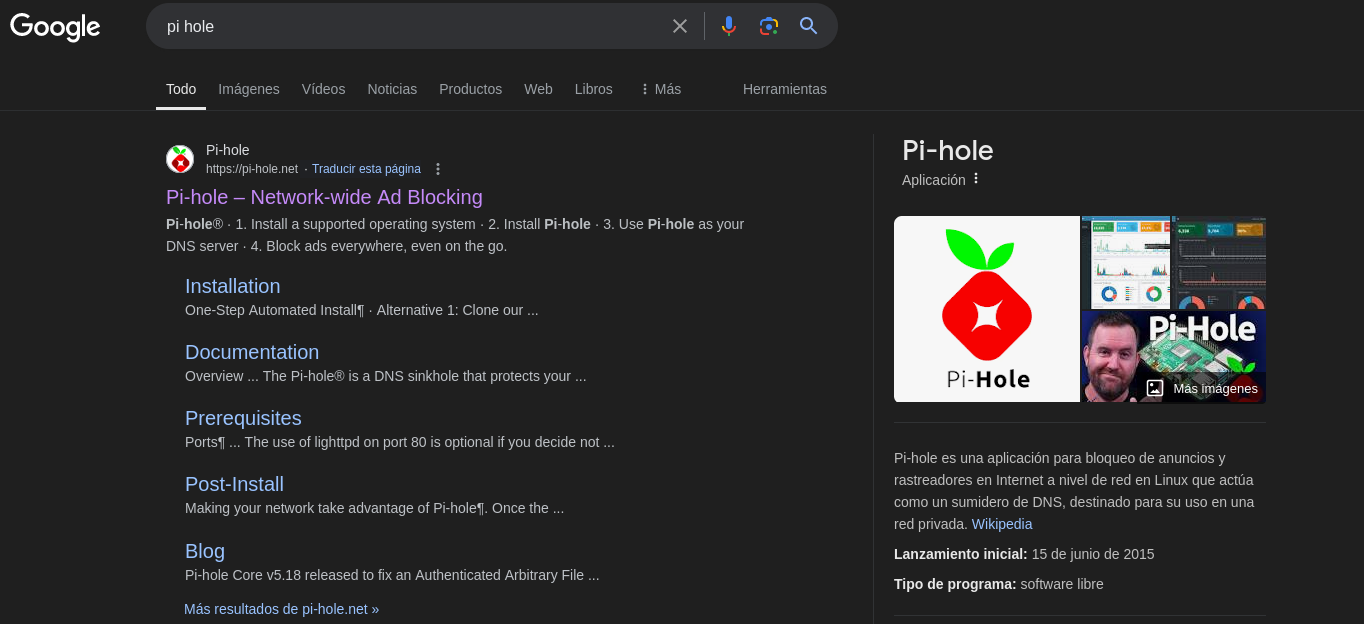Click the 'Making your network take advantage' snippet

pos(374,508)
